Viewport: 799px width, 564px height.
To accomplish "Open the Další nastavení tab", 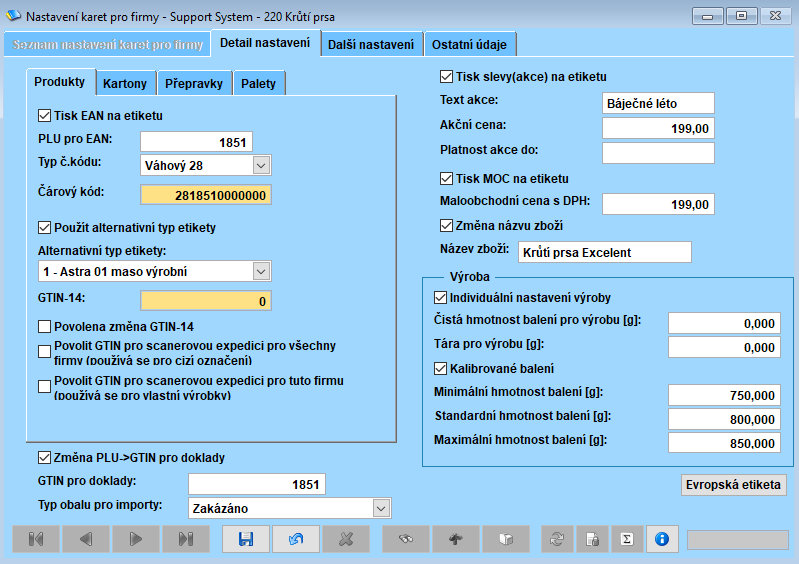I will [371, 45].
